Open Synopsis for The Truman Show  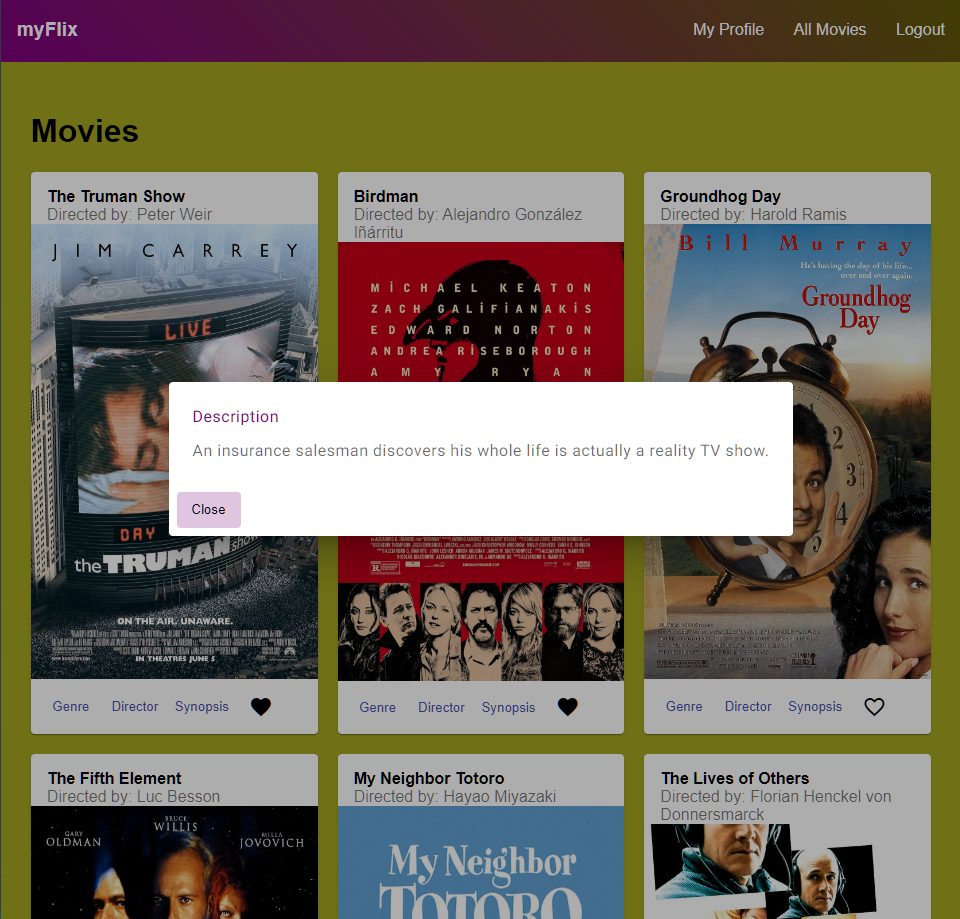pos(201,707)
